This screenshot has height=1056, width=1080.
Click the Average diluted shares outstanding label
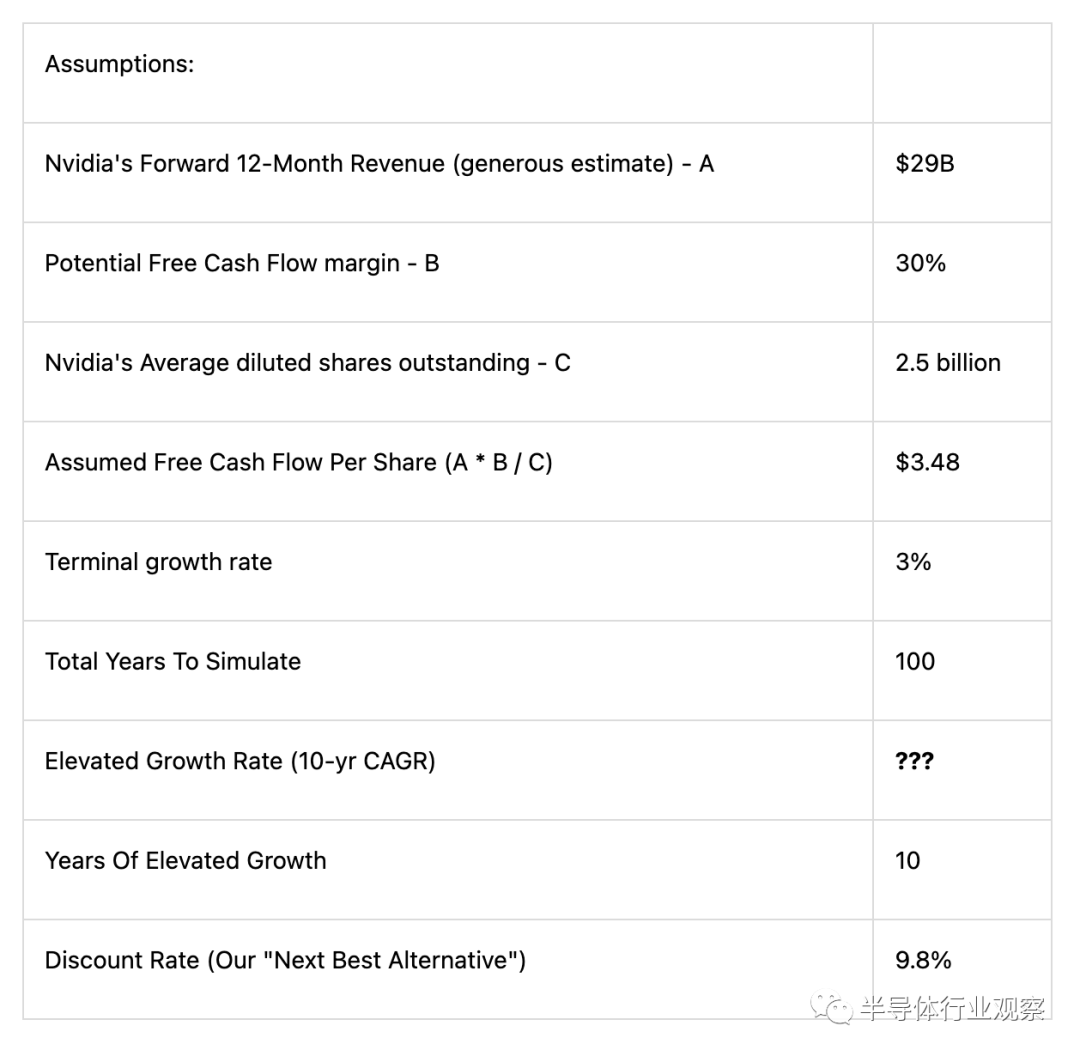click(307, 363)
